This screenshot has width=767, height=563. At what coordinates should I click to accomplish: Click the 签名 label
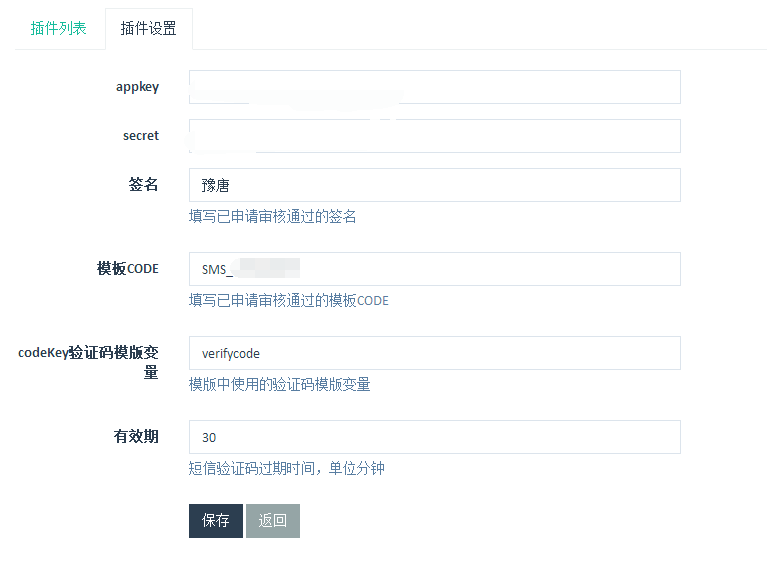tap(143, 185)
